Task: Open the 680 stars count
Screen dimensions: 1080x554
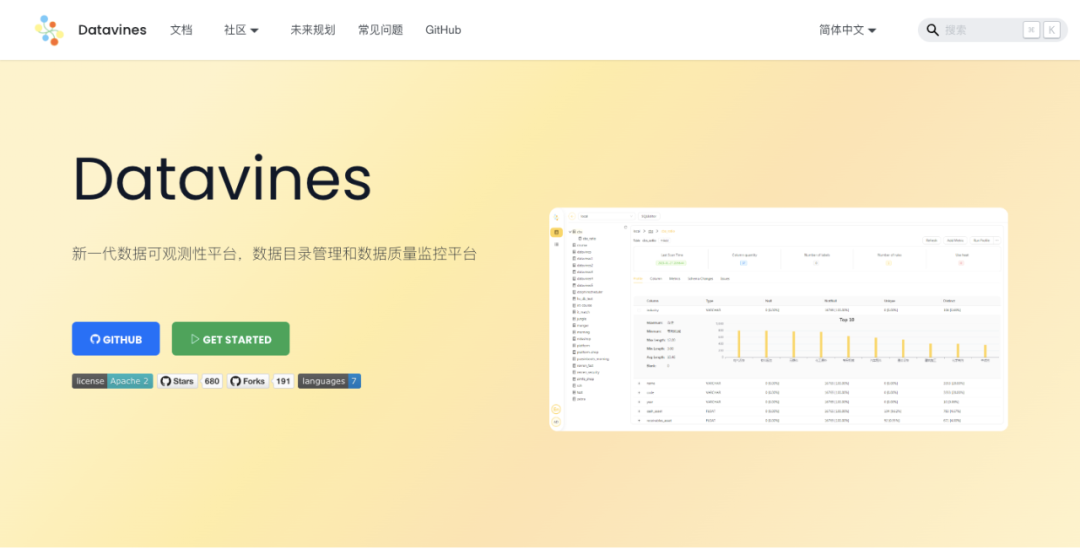Action: coord(212,381)
